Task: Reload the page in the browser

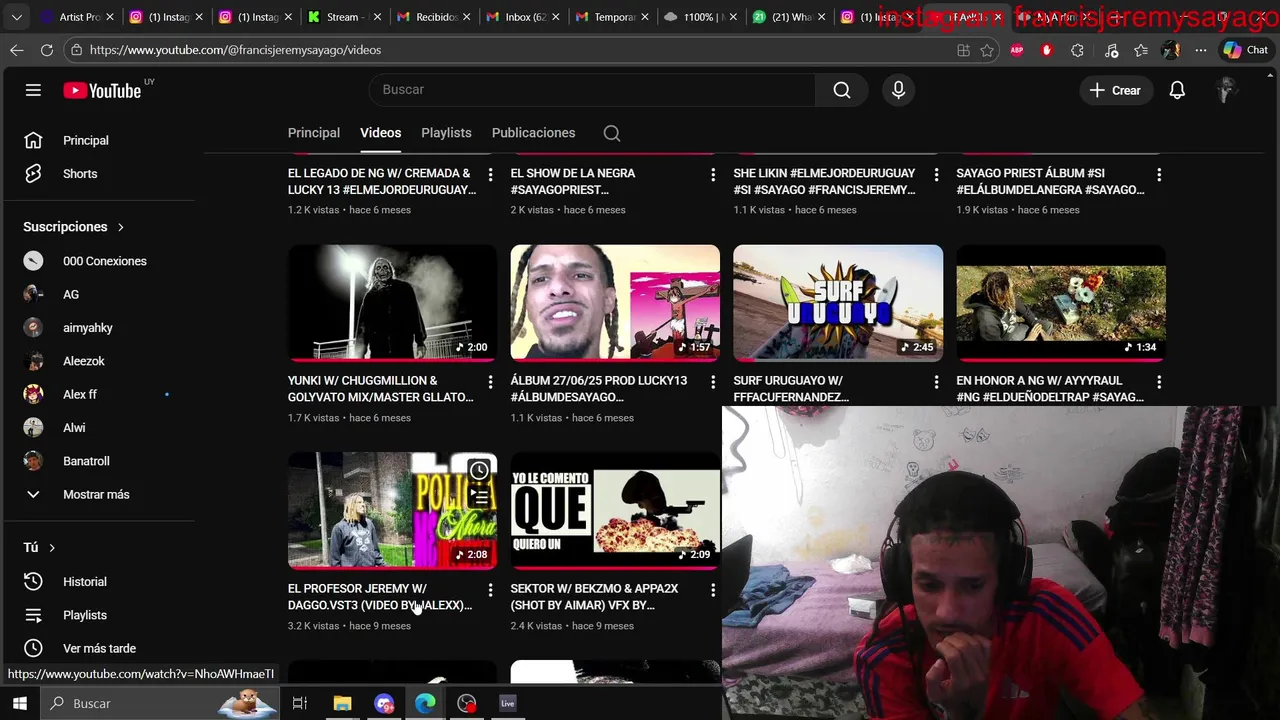Action: tap(47, 50)
